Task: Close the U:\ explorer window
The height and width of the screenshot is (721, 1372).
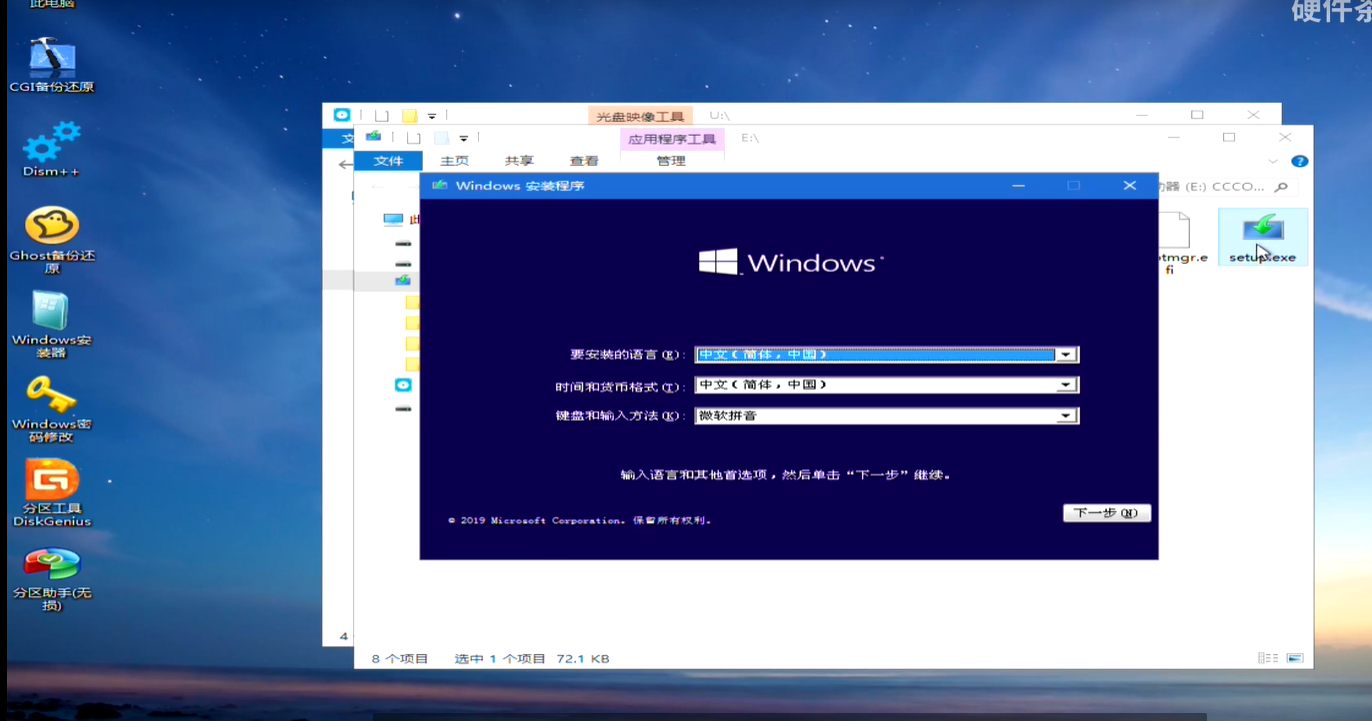Action: click(1253, 115)
